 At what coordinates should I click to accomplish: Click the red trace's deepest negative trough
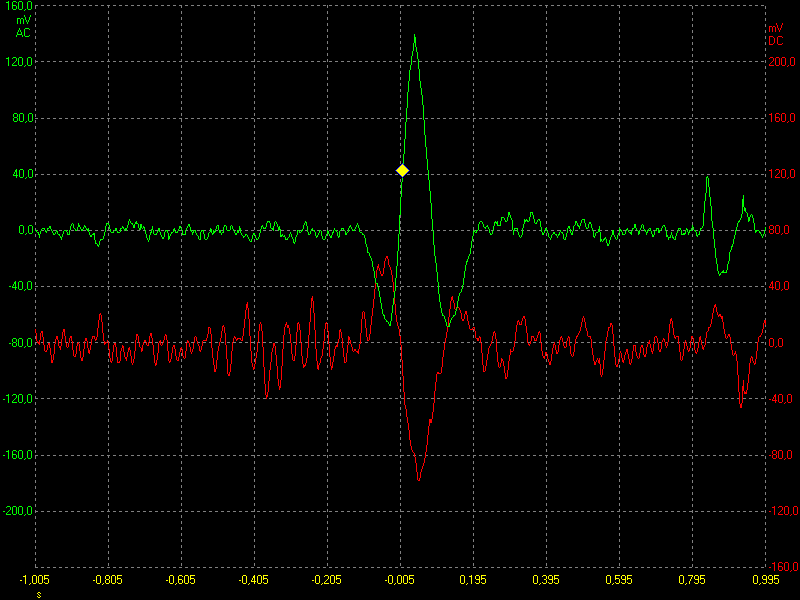(419, 479)
